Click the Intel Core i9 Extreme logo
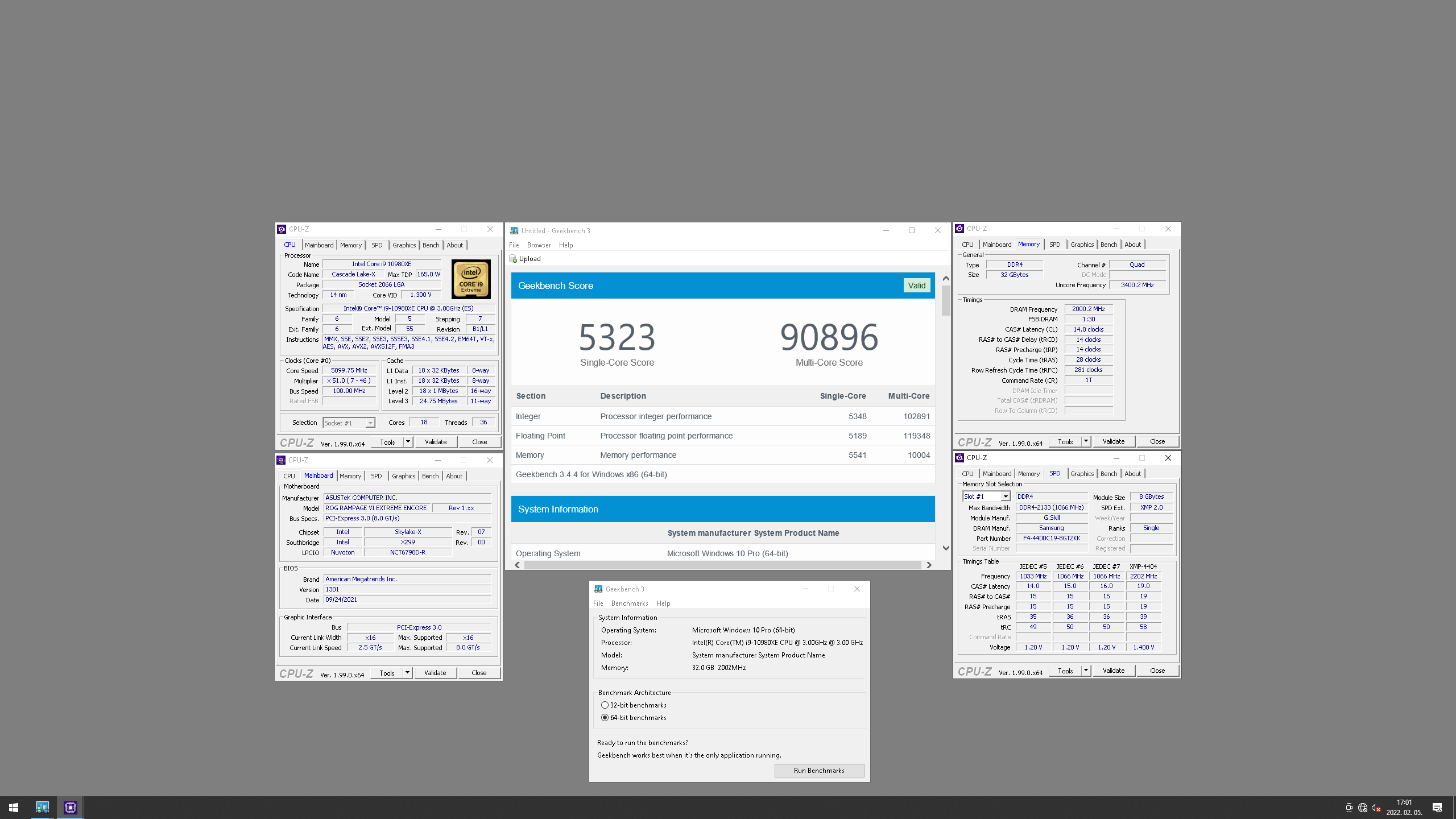The width and height of the screenshot is (1456, 819). (x=471, y=279)
